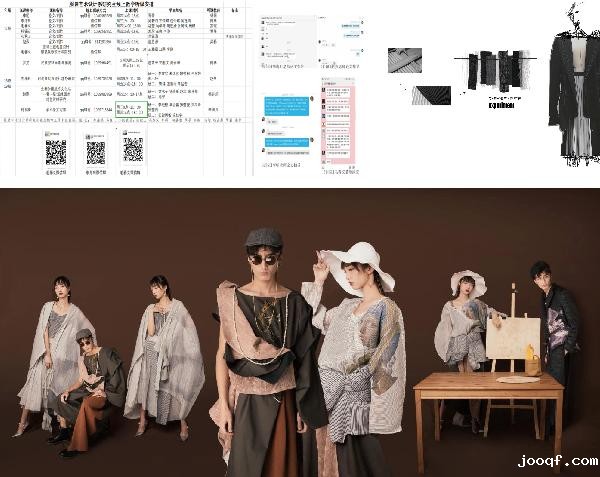Click the leftmost QR code

click(56, 151)
